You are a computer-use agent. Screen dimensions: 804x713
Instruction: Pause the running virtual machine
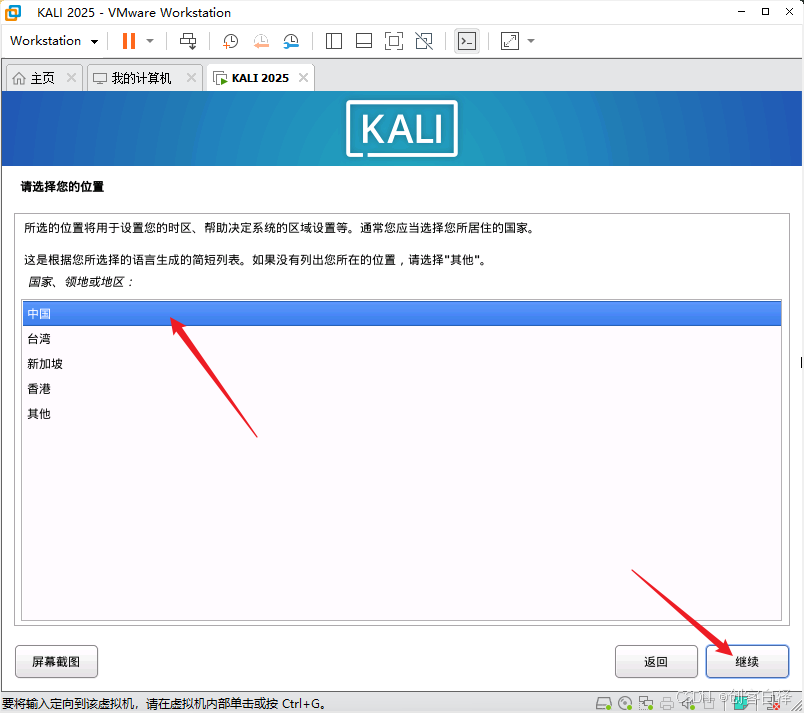click(129, 41)
